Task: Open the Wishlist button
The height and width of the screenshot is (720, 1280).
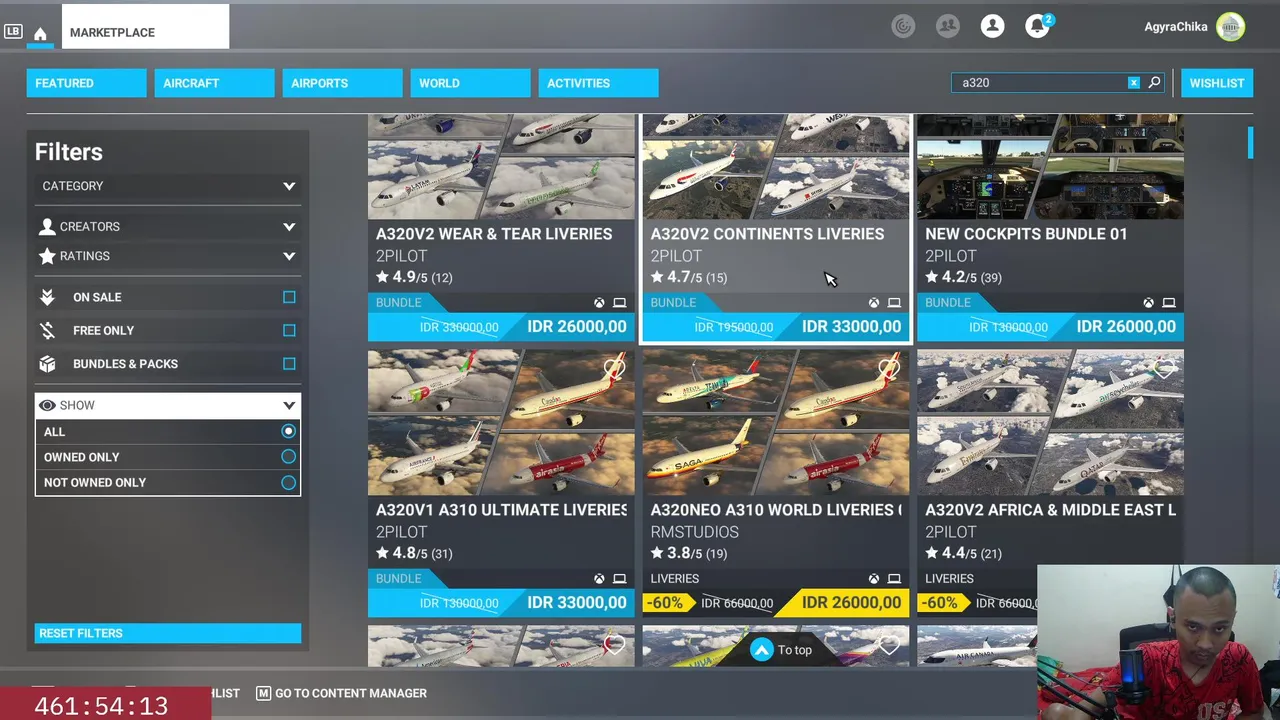Action: click(x=1216, y=83)
